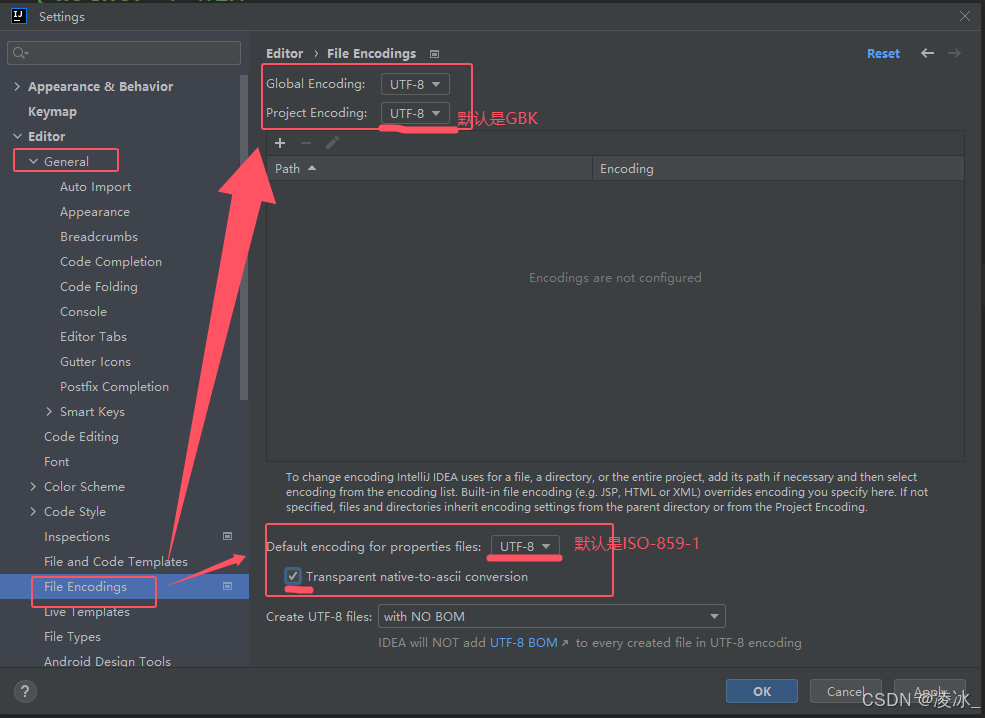This screenshot has width=985, height=718.
Task: Close the Settings dialog
Action: 965,16
